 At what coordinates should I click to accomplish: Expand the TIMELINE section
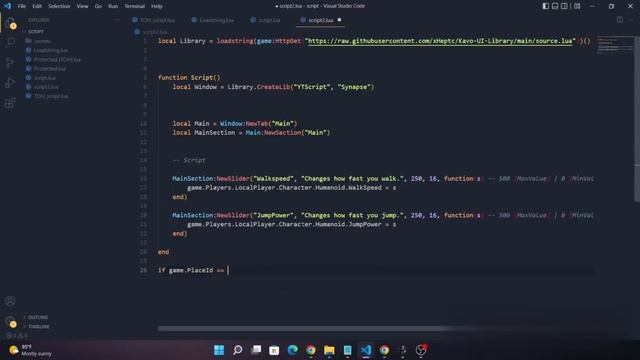(x=36, y=327)
